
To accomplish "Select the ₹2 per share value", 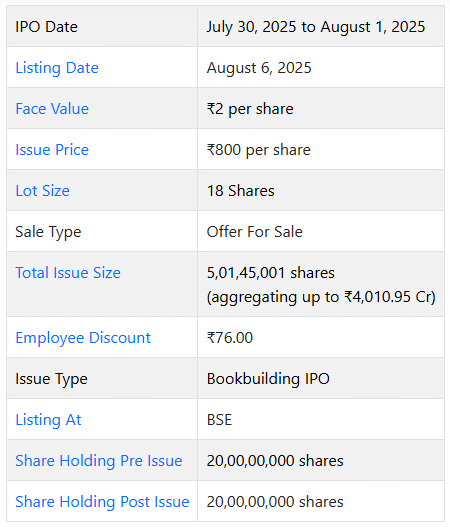I will 250,109.
